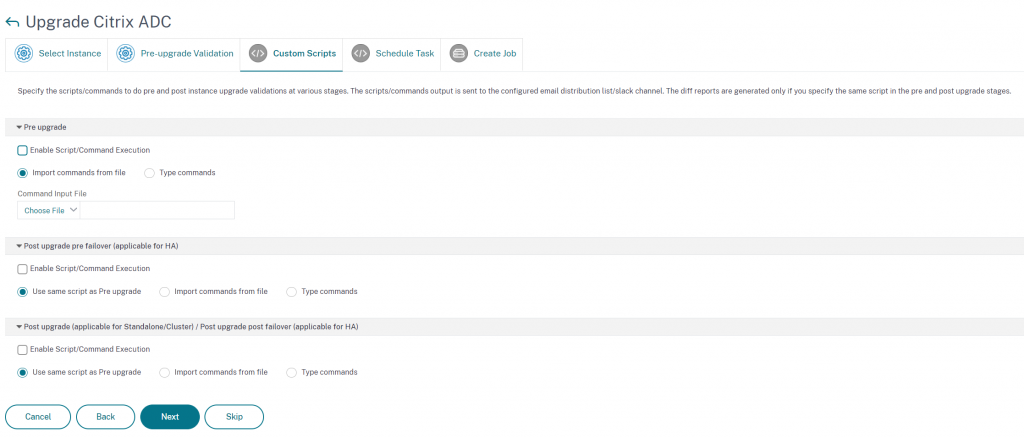Switch to the Custom Scripts tab
Image resolution: width=1024 pixels, height=438 pixels.
291,55
